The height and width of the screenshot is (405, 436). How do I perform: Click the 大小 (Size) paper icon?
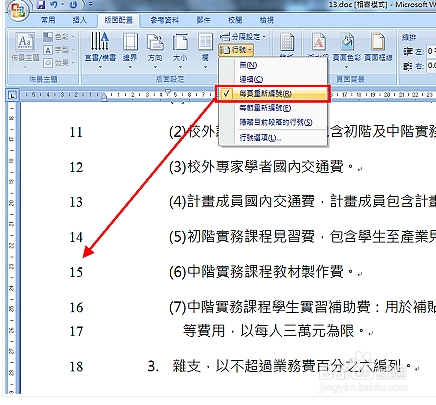point(180,41)
